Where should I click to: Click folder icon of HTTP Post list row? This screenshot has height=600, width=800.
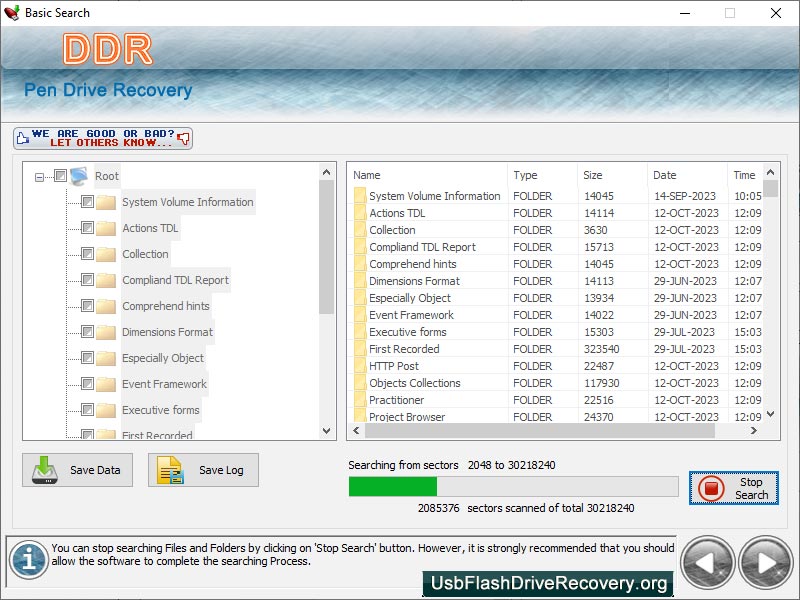pyautogui.click(x=360, y=366)
